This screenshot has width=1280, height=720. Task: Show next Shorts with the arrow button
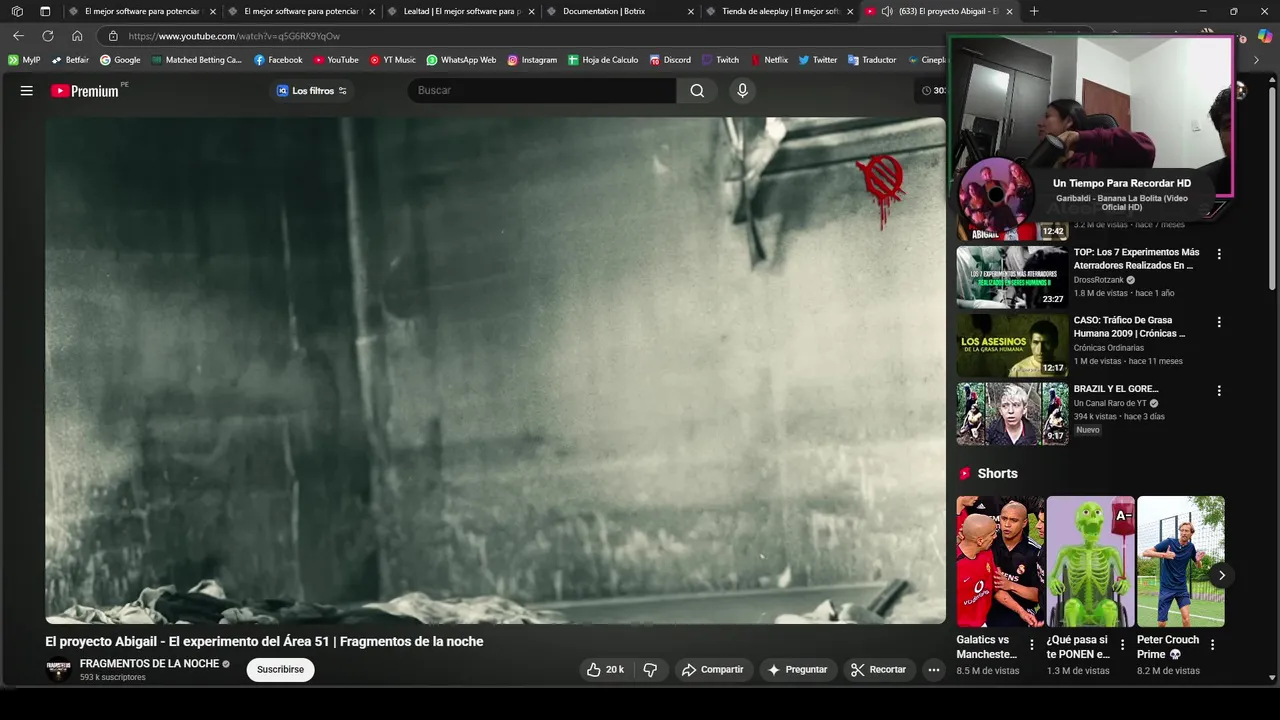(x=1221, y=575)
